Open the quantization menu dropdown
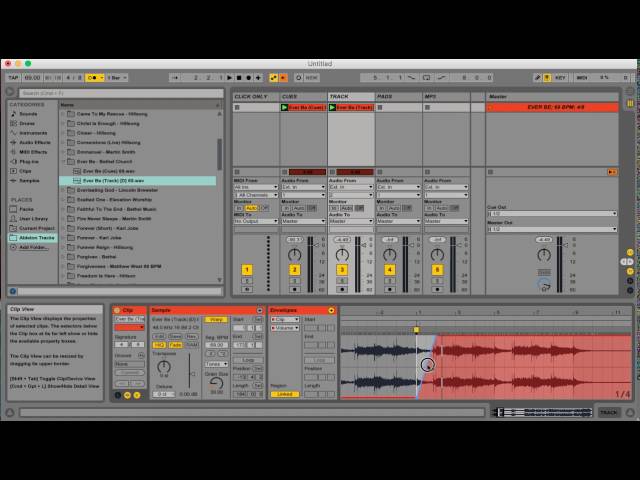 [x=118, y=78]
